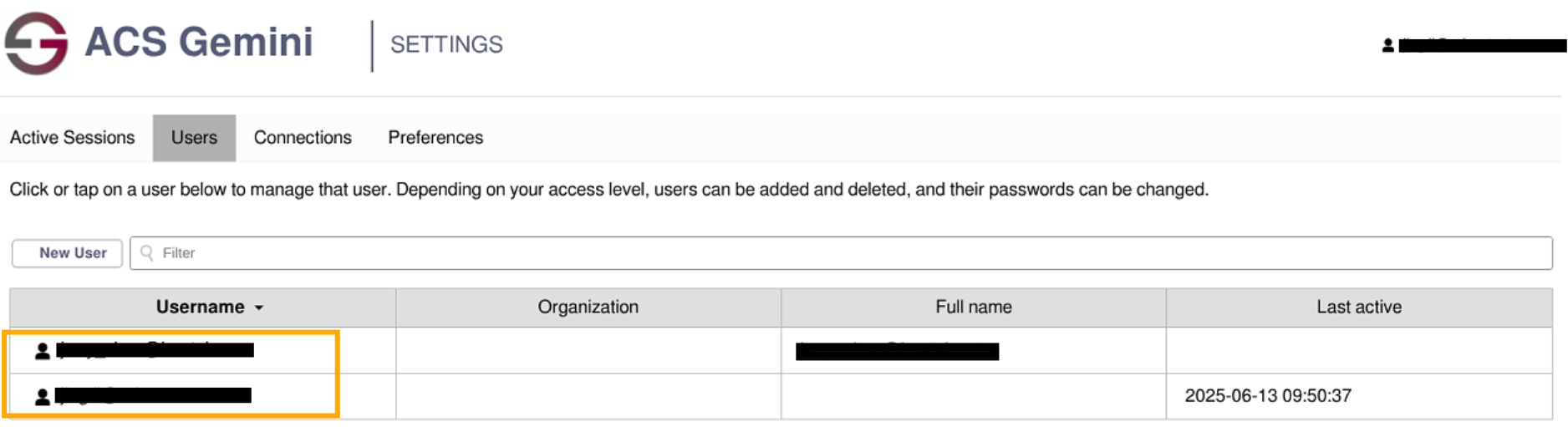Click the ACS Gemini title text
Screen dimensions: 1568x427
tap(199, 43)
